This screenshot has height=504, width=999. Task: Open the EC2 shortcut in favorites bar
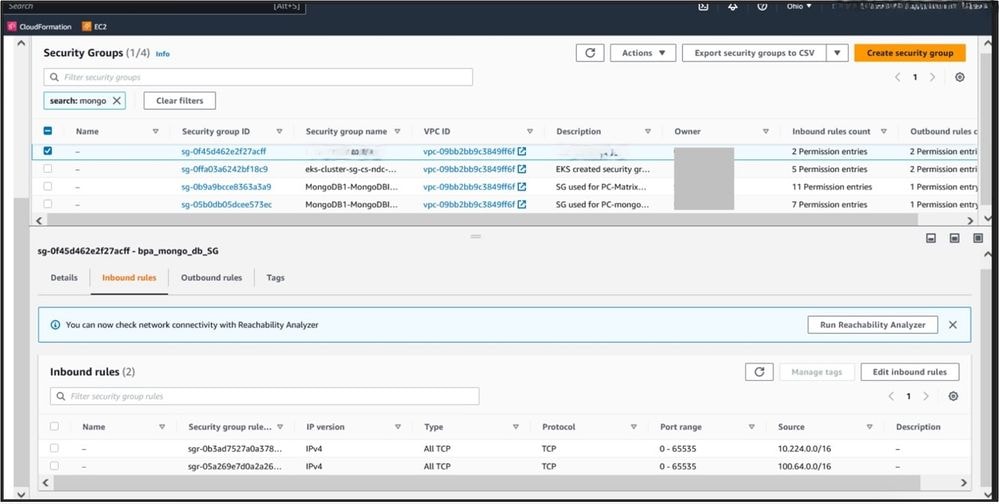tap(94, 27)
